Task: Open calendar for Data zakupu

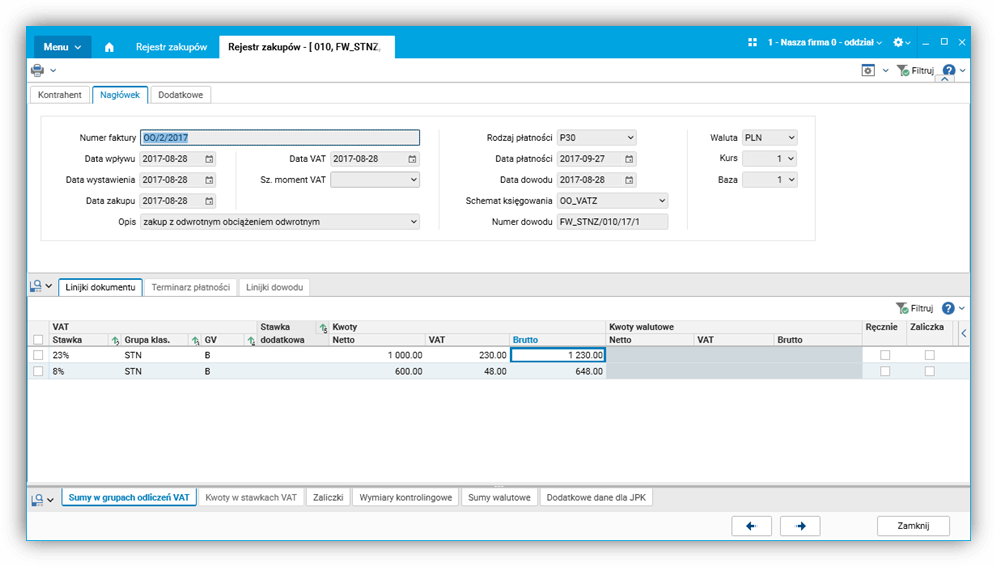Action: [x=209, y=201]
